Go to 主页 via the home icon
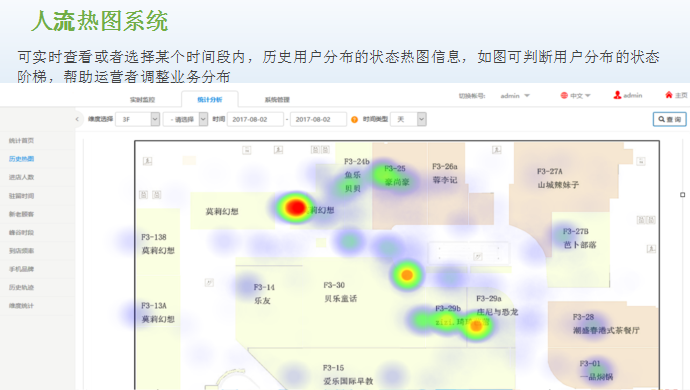Image resolution: width=690 pixels, height=390 pixels. click(669, 95)
